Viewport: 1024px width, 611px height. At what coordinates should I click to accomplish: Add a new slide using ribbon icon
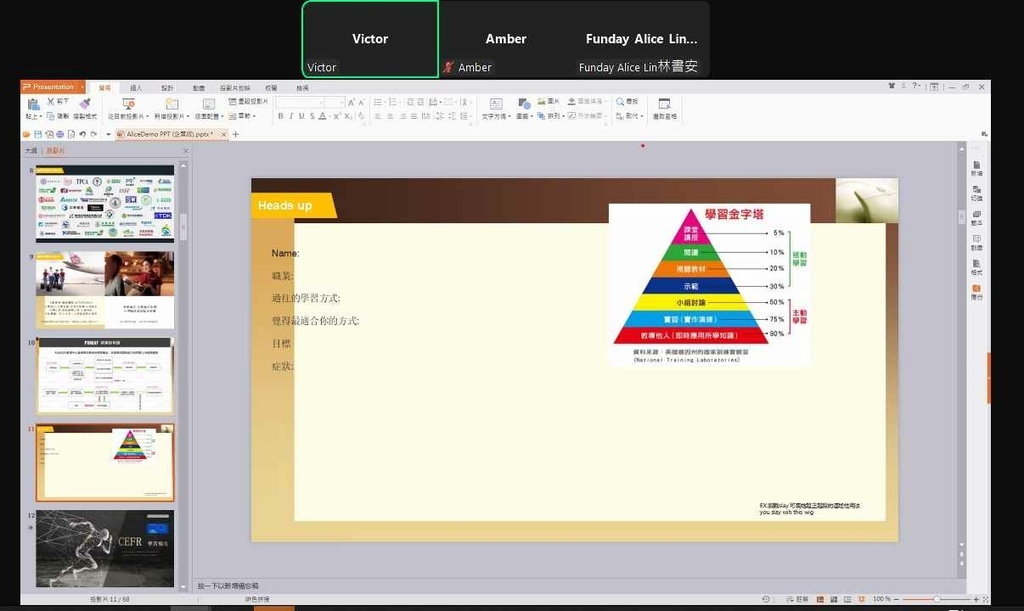(x=172, y=104)
